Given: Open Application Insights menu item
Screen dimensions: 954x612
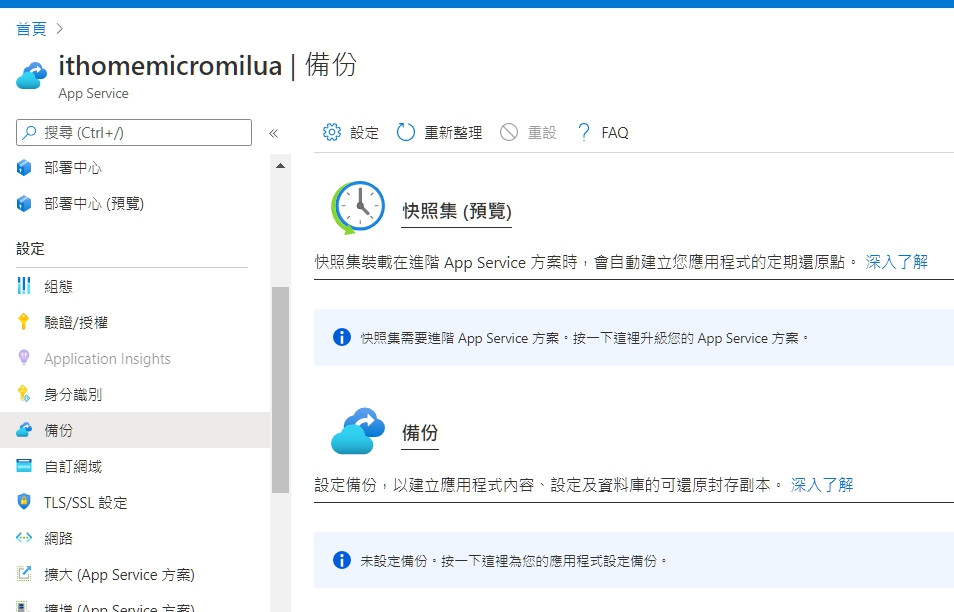Looking at the screenshot, I should pos(107,359).
